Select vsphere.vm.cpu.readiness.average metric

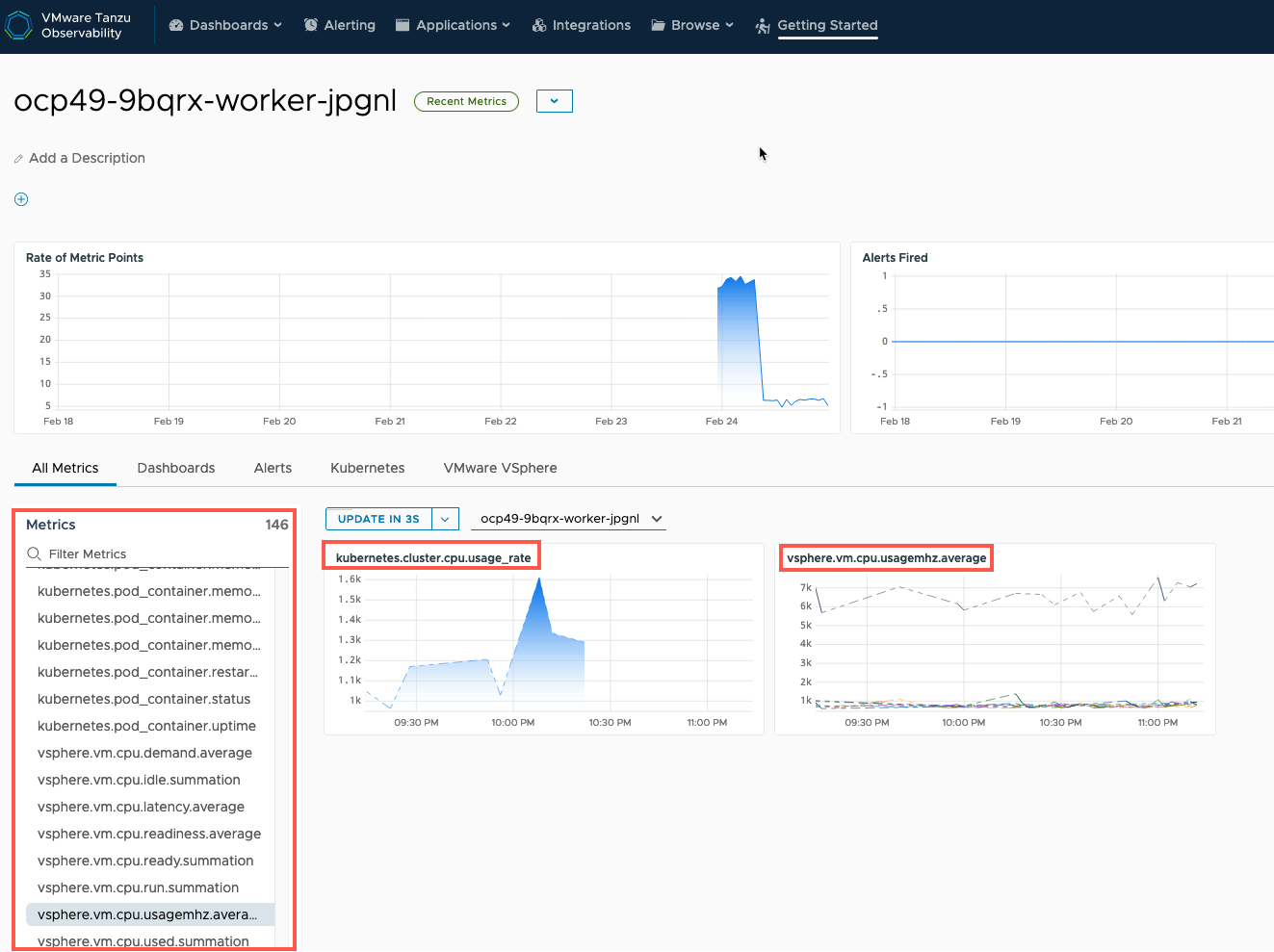click(149, 834)
